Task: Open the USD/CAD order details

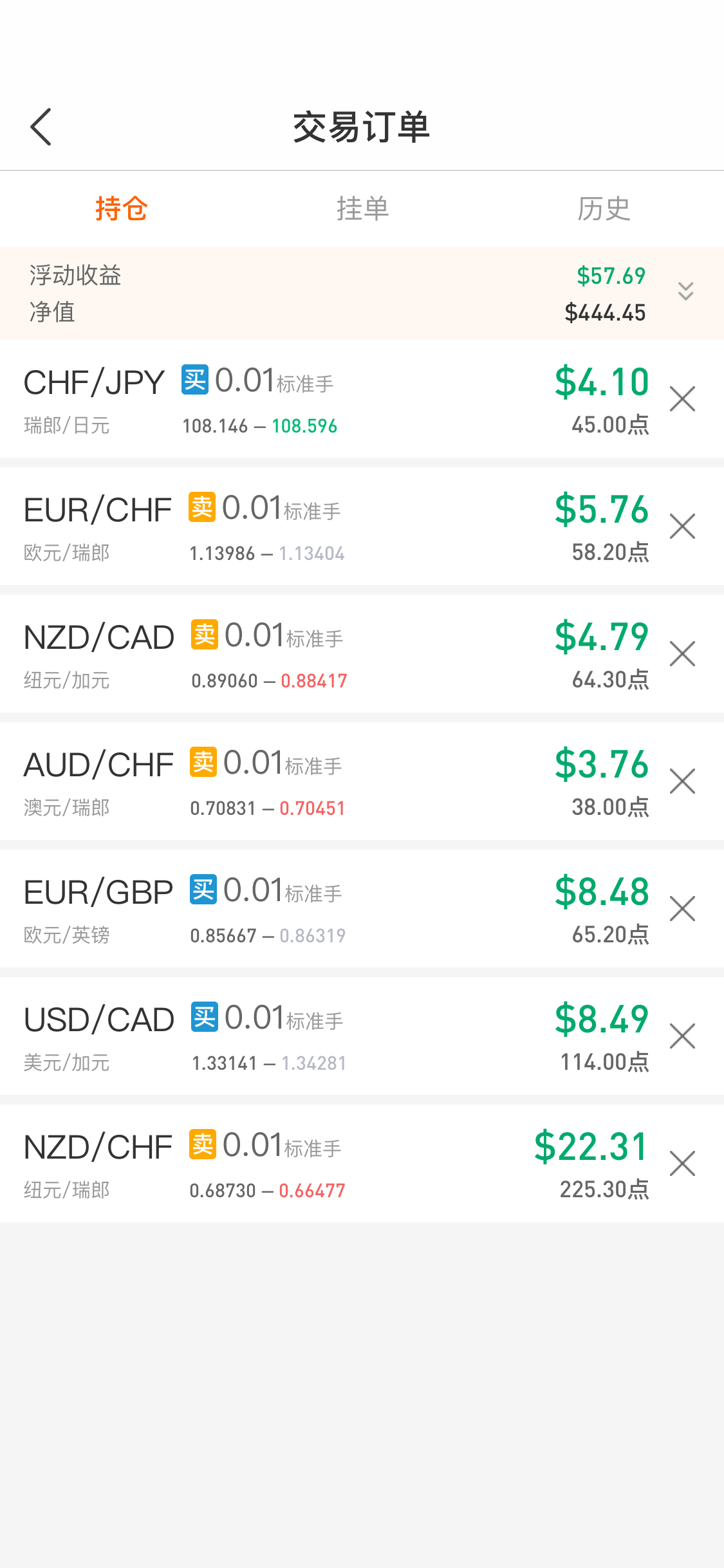Action: pos(362,1036)
